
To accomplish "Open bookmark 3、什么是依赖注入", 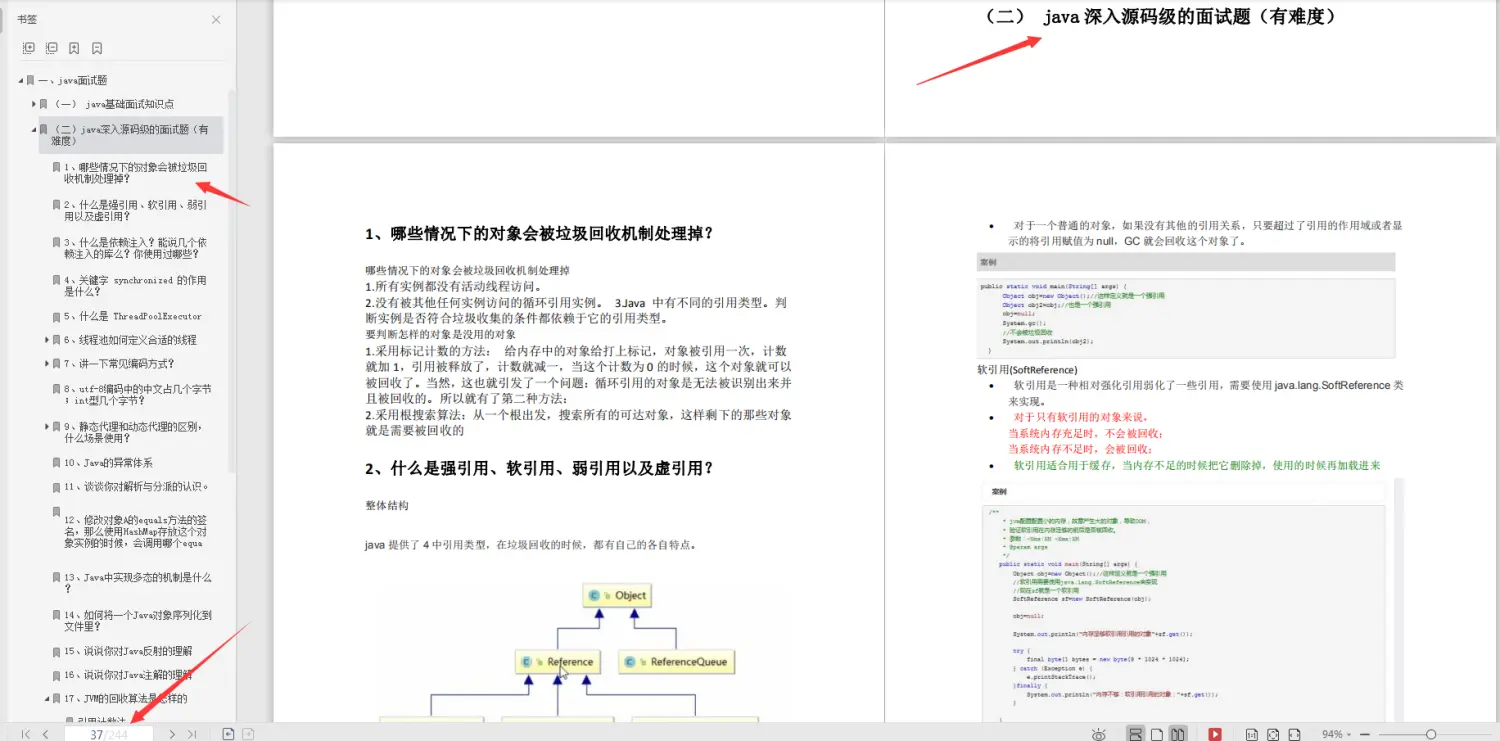I will pos(136,248).
